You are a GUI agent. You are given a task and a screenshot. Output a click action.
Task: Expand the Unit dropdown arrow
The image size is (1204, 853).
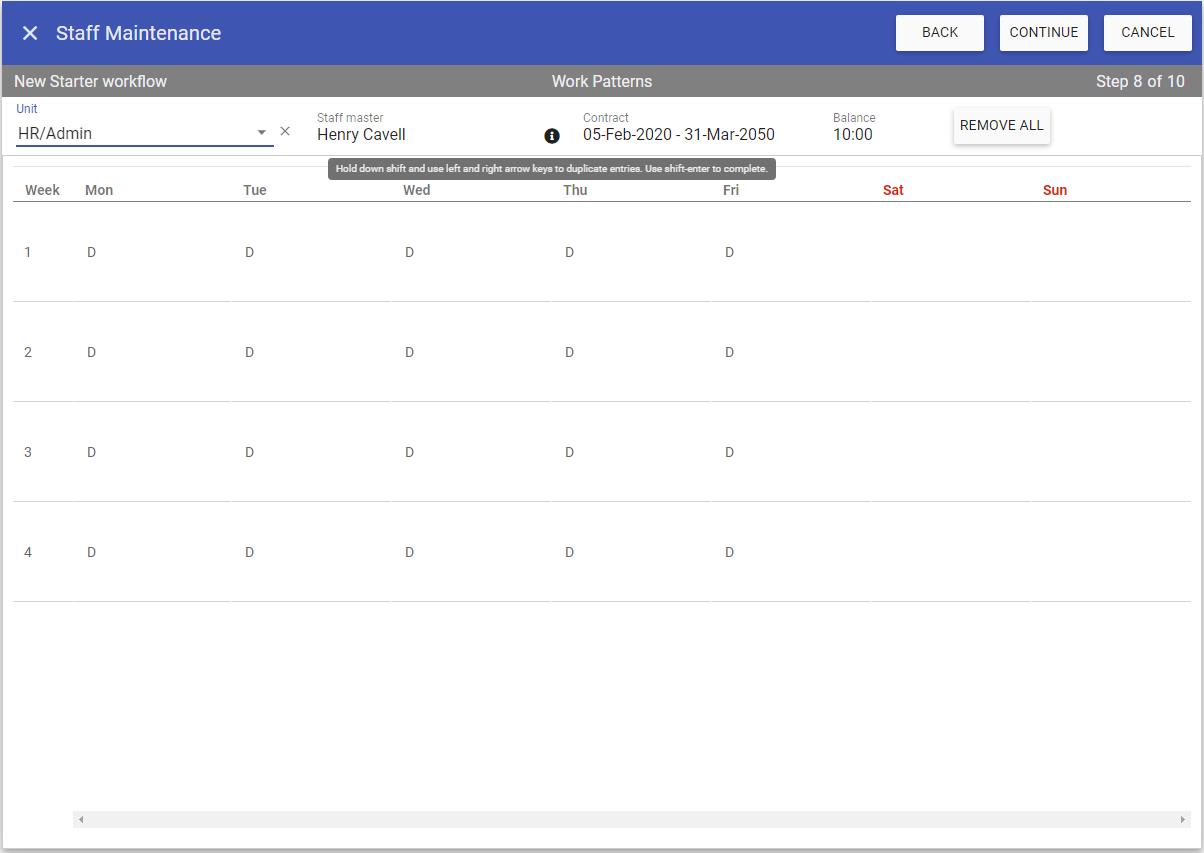point(262,132)
